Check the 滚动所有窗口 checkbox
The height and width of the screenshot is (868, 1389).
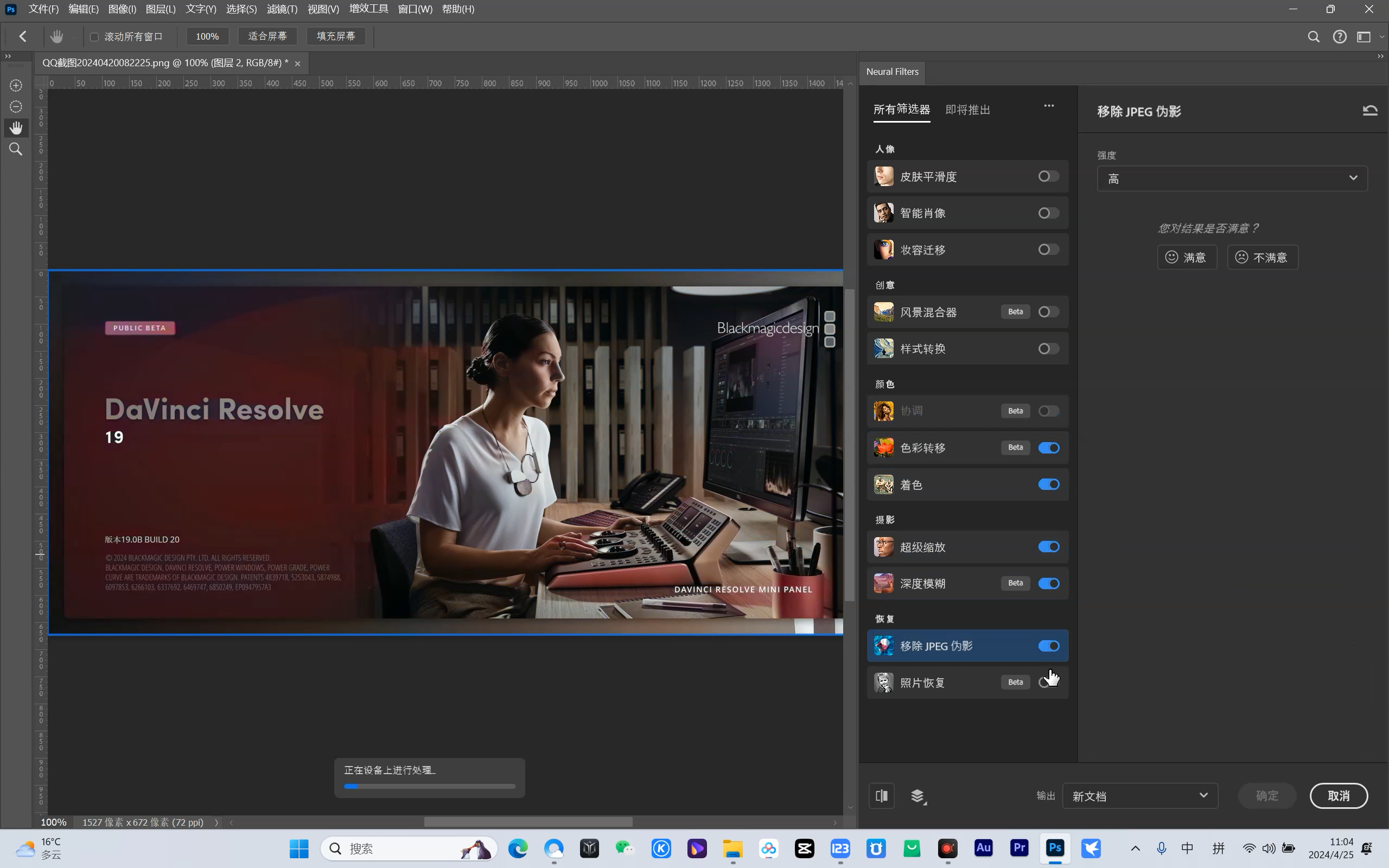click(95, 37)
